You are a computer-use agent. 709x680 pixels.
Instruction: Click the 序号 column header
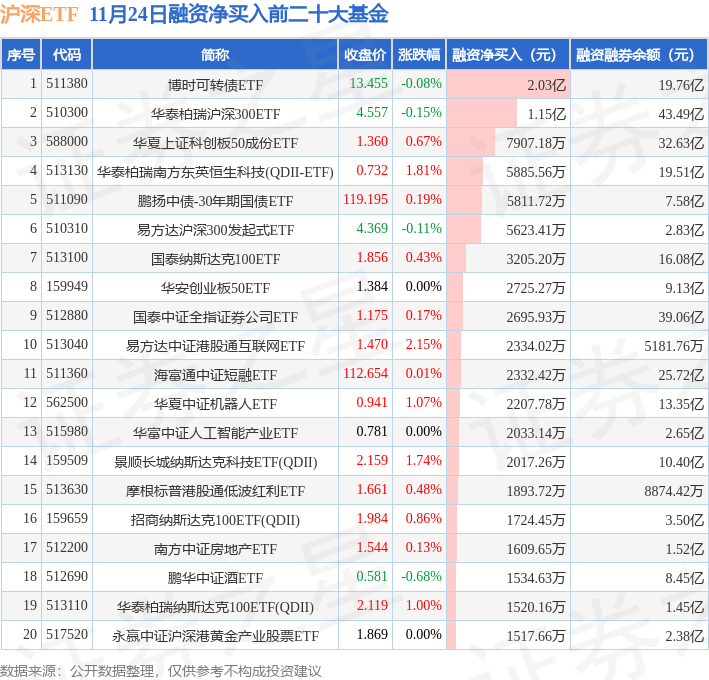tap(21, 55)
